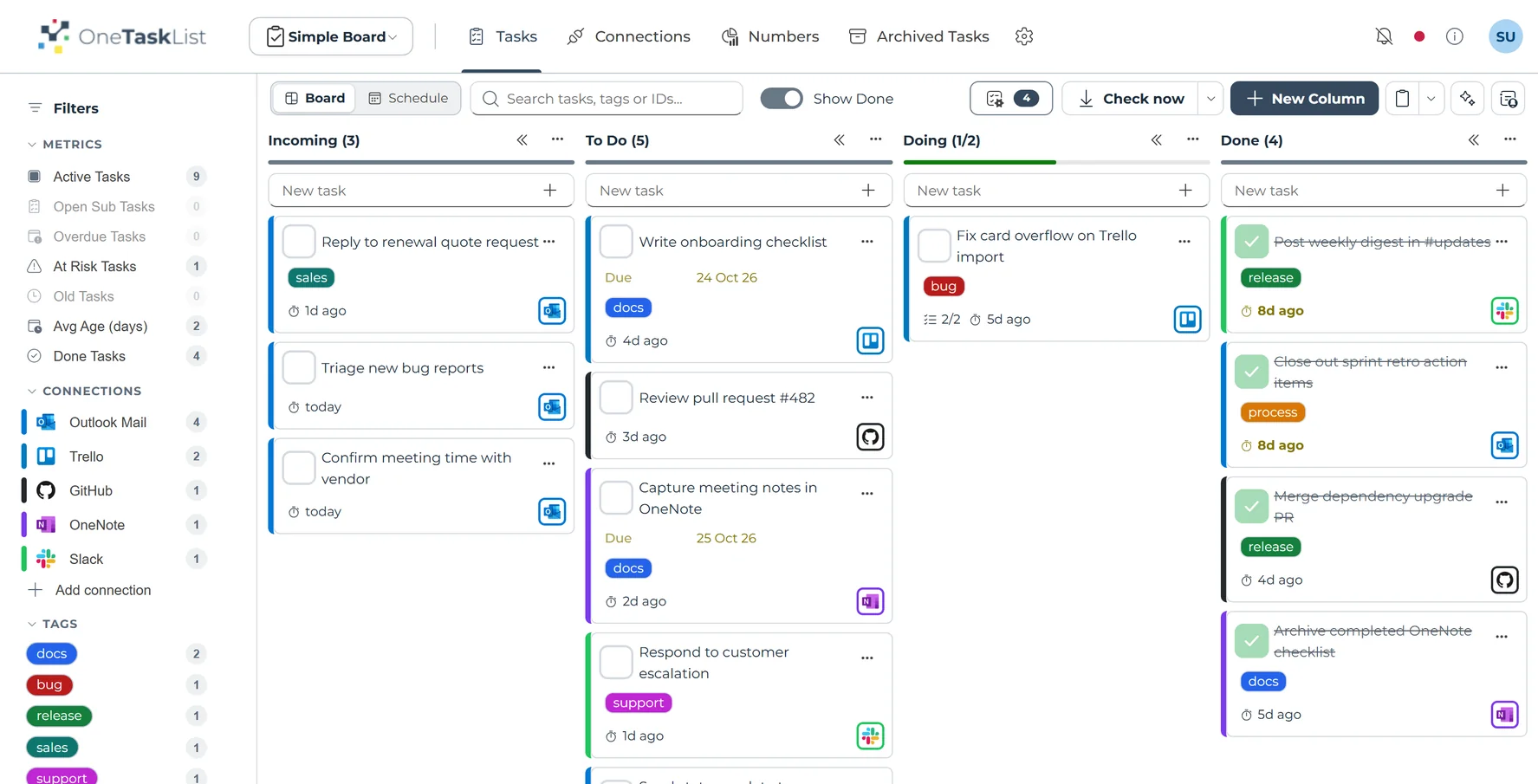Viewport: 1538px width, 784px height.
Task: Click Slack icon on Post weekly digest card
Action: [x=1504, y=310]
